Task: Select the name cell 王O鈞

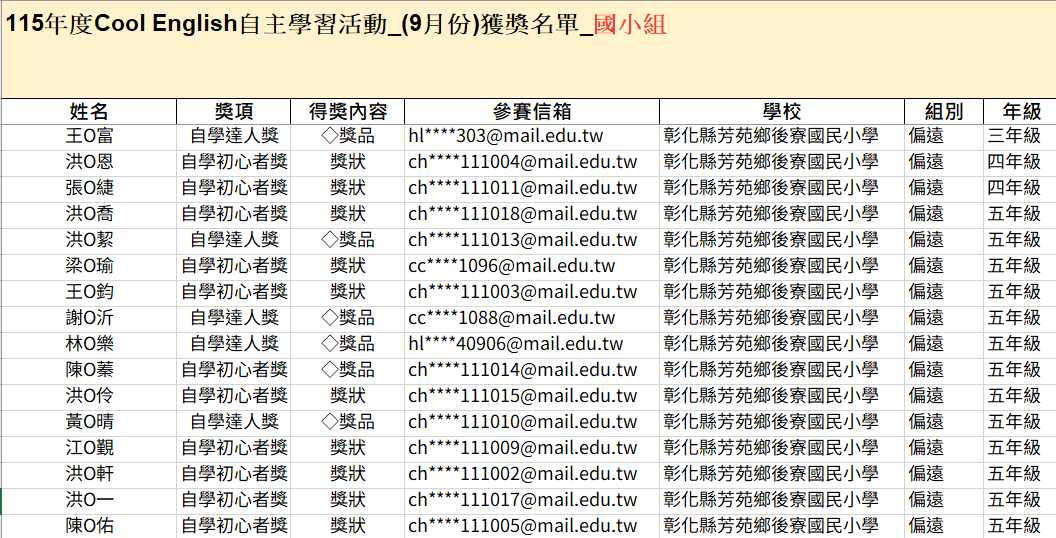Action: coord(89,292)
